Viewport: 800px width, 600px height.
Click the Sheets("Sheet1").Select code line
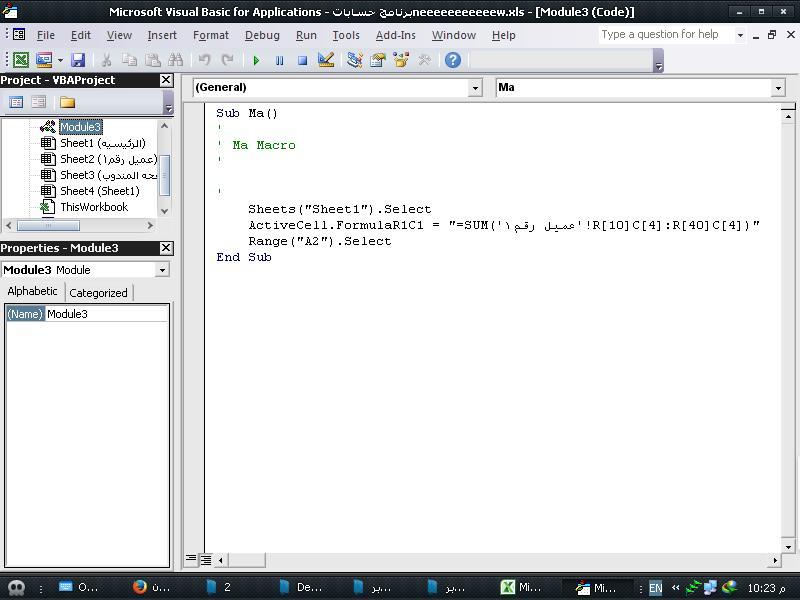click(339, 209)
